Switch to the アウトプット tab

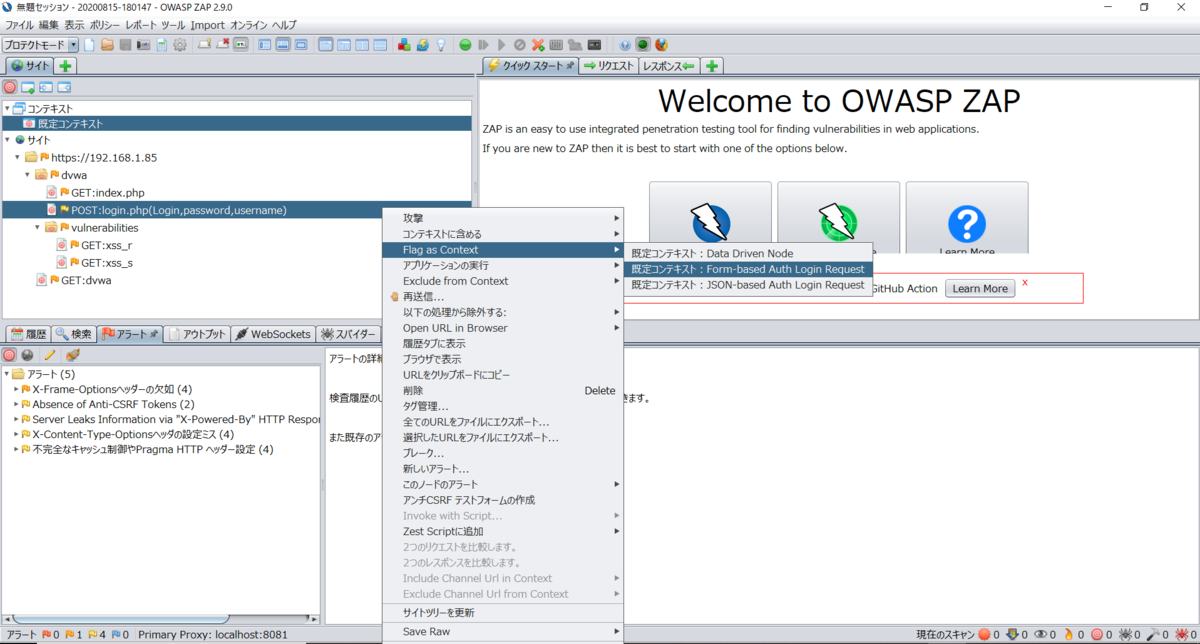click(x=197, y=334)
